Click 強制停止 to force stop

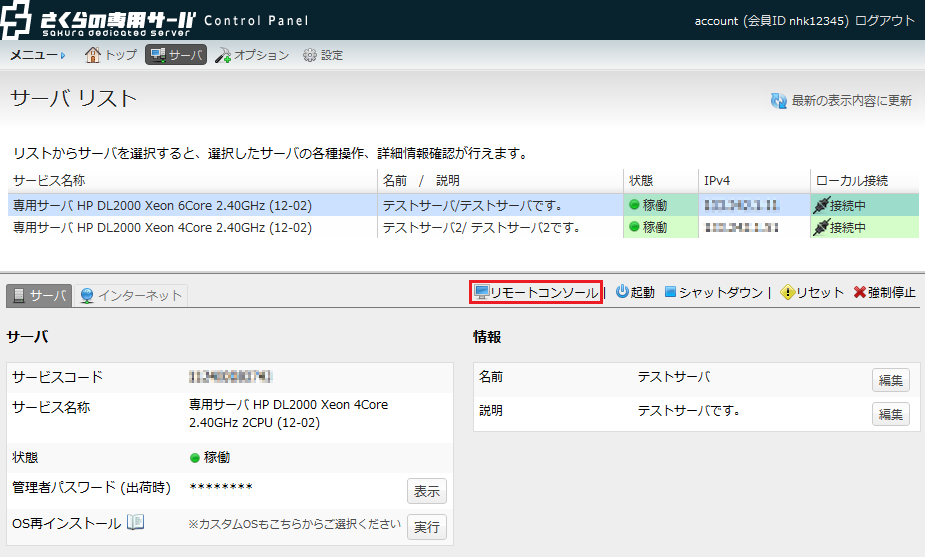(x=884, y=292)
